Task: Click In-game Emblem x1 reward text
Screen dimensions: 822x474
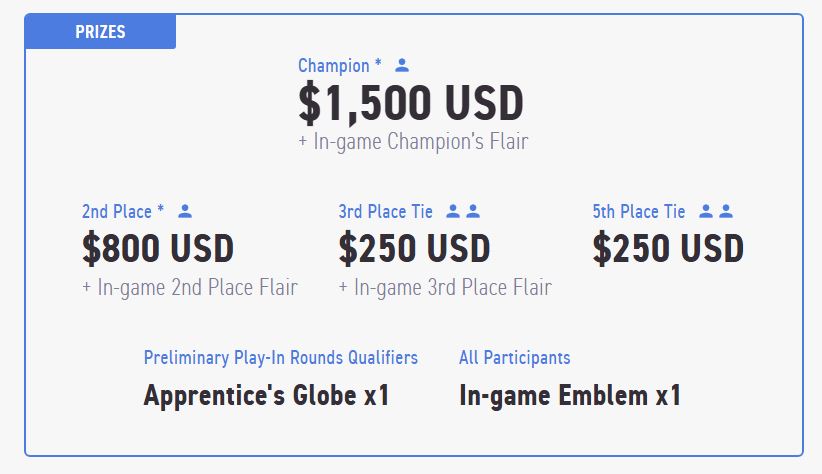Action: click(570, 396)
